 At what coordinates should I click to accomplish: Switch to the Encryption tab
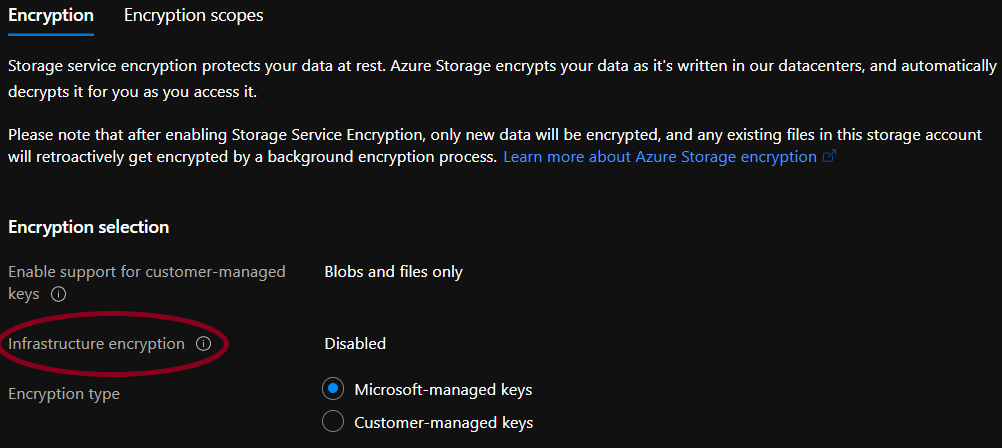(x=51, y=15)
